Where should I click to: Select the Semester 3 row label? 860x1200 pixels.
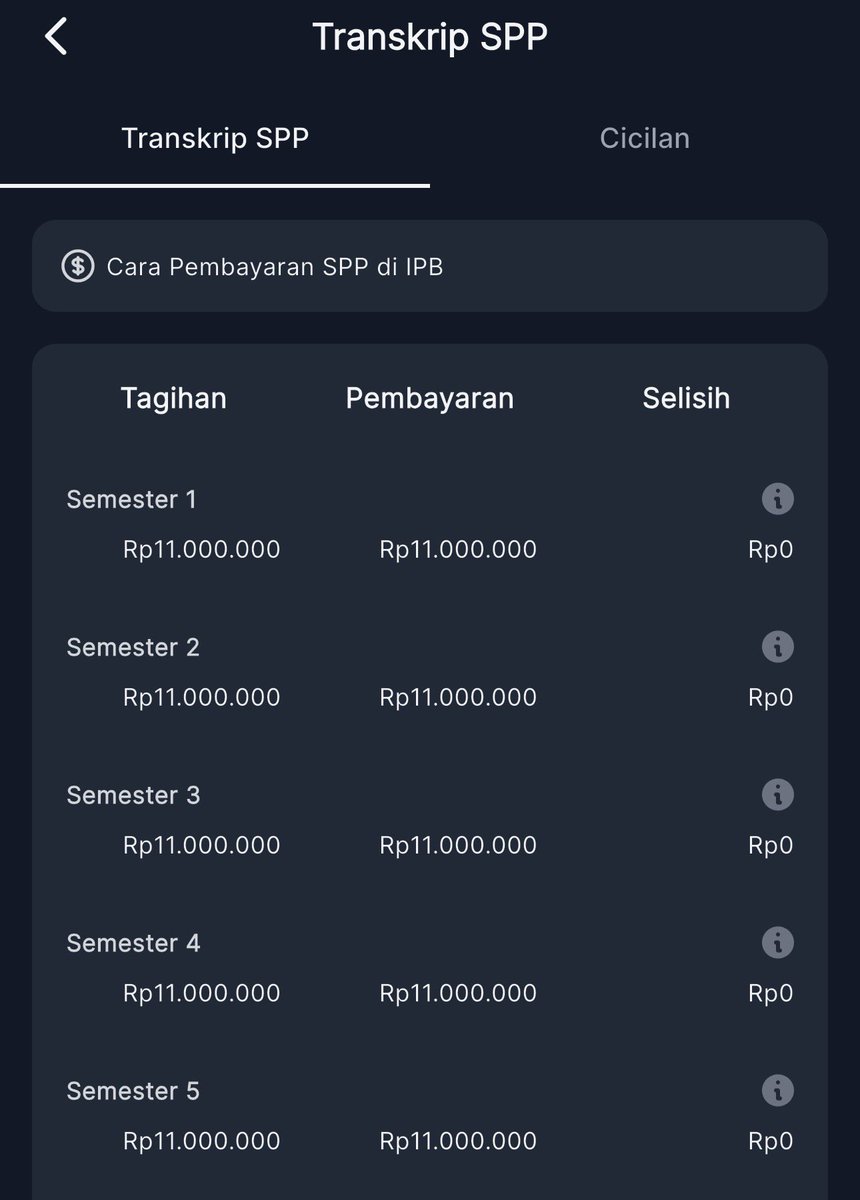133,795
